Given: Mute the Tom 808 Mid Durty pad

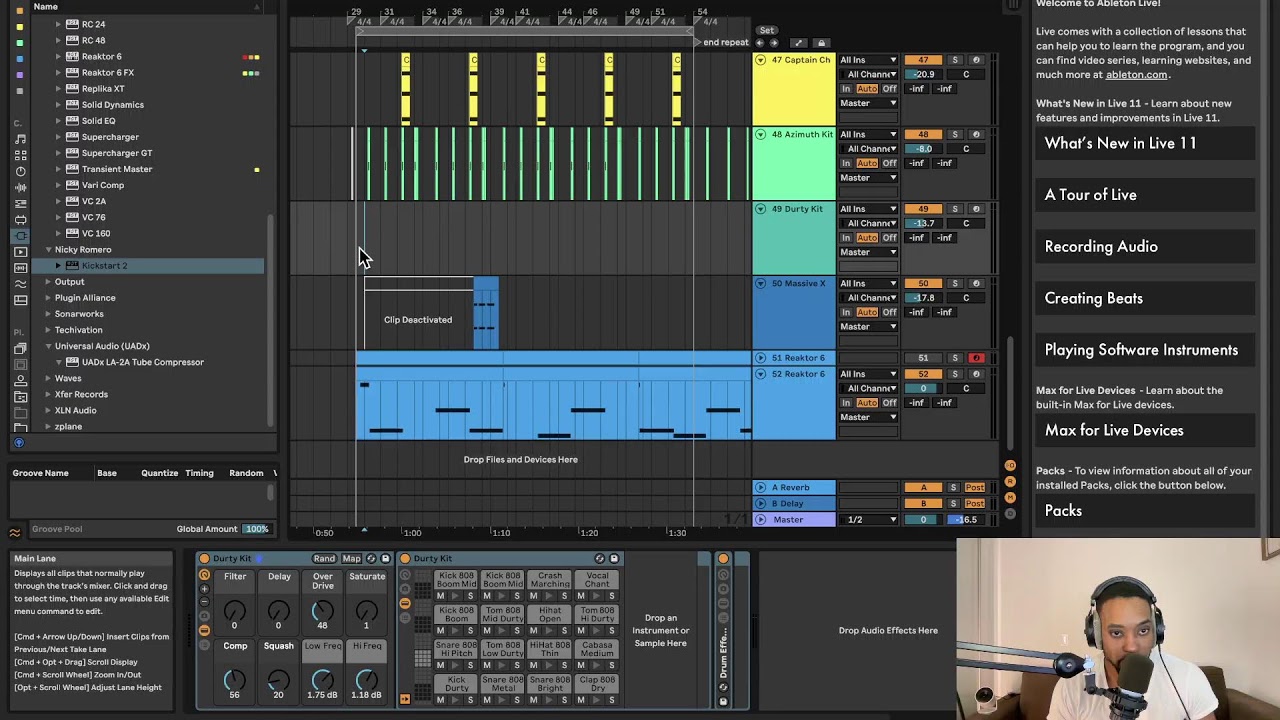Looking at the screenshot, I should tap(487, 631).
